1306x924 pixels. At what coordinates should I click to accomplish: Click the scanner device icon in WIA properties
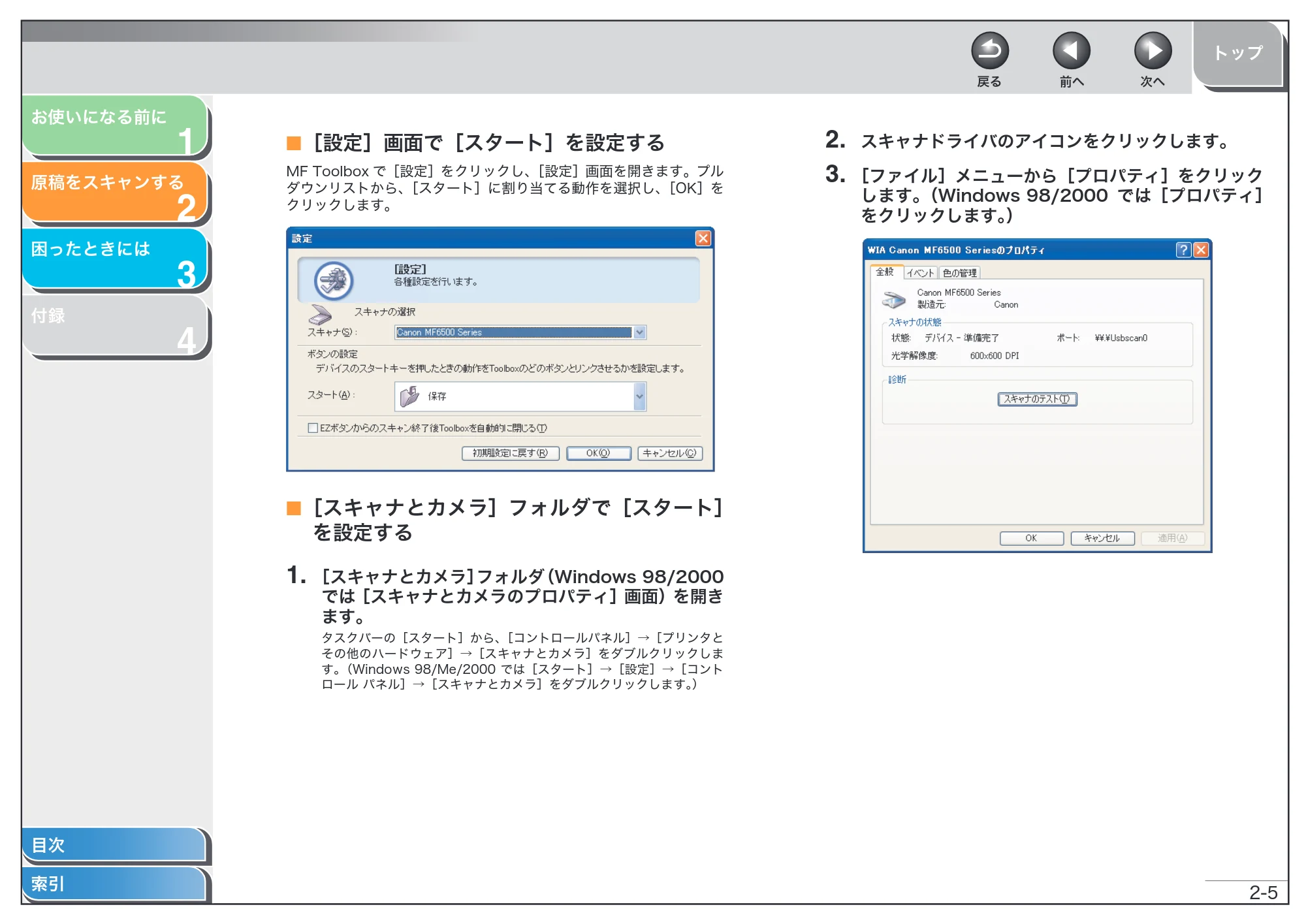point(894,300)
